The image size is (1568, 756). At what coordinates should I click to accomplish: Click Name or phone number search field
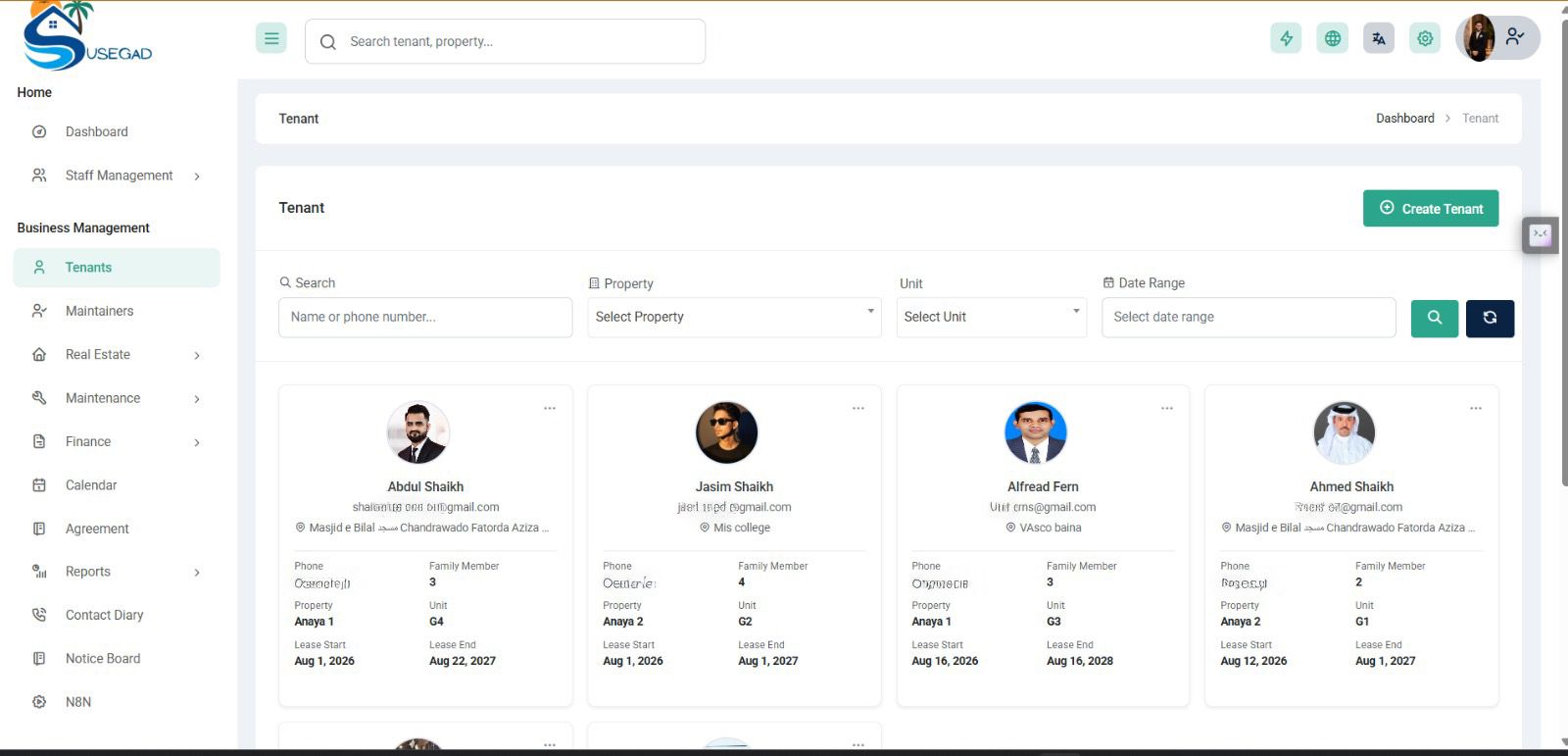(425, 317)
